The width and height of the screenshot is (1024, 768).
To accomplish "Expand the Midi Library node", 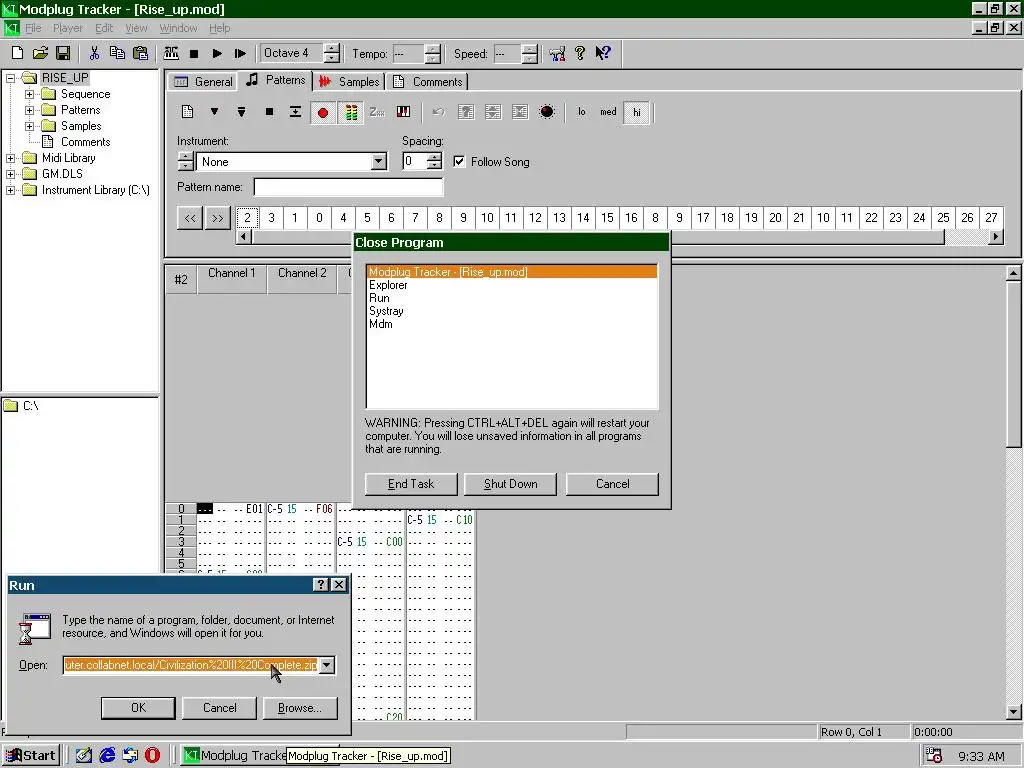I will pyautogui.click(x=10, y=158).
